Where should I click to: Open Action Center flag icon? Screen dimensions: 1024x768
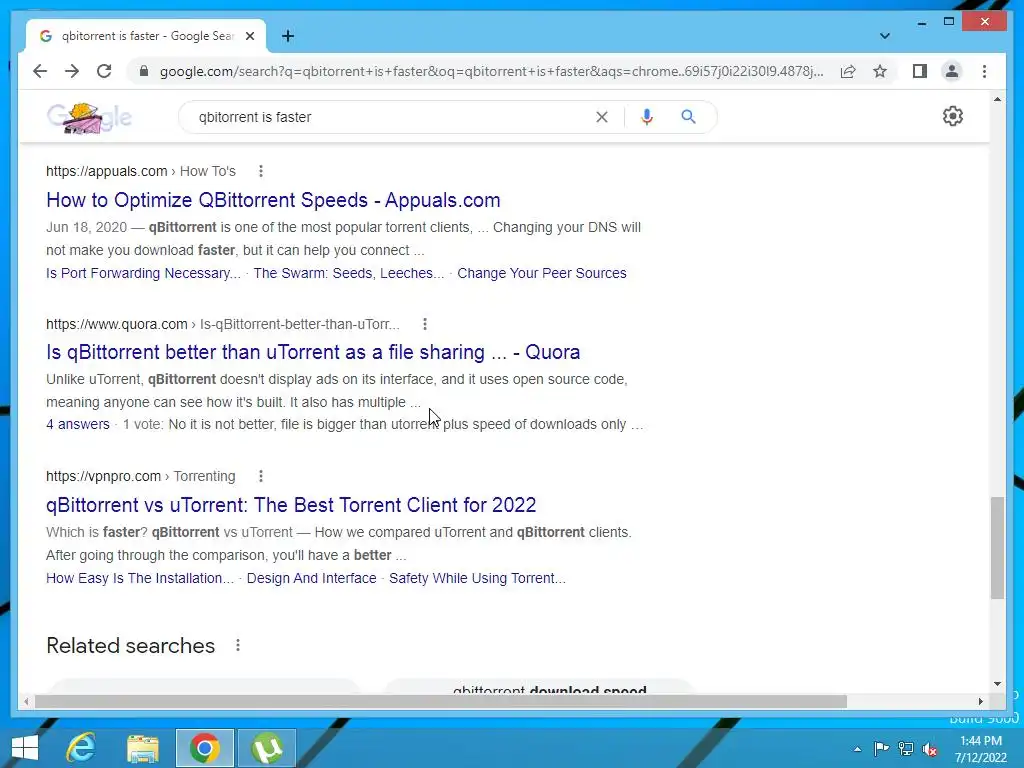point(881,749)
